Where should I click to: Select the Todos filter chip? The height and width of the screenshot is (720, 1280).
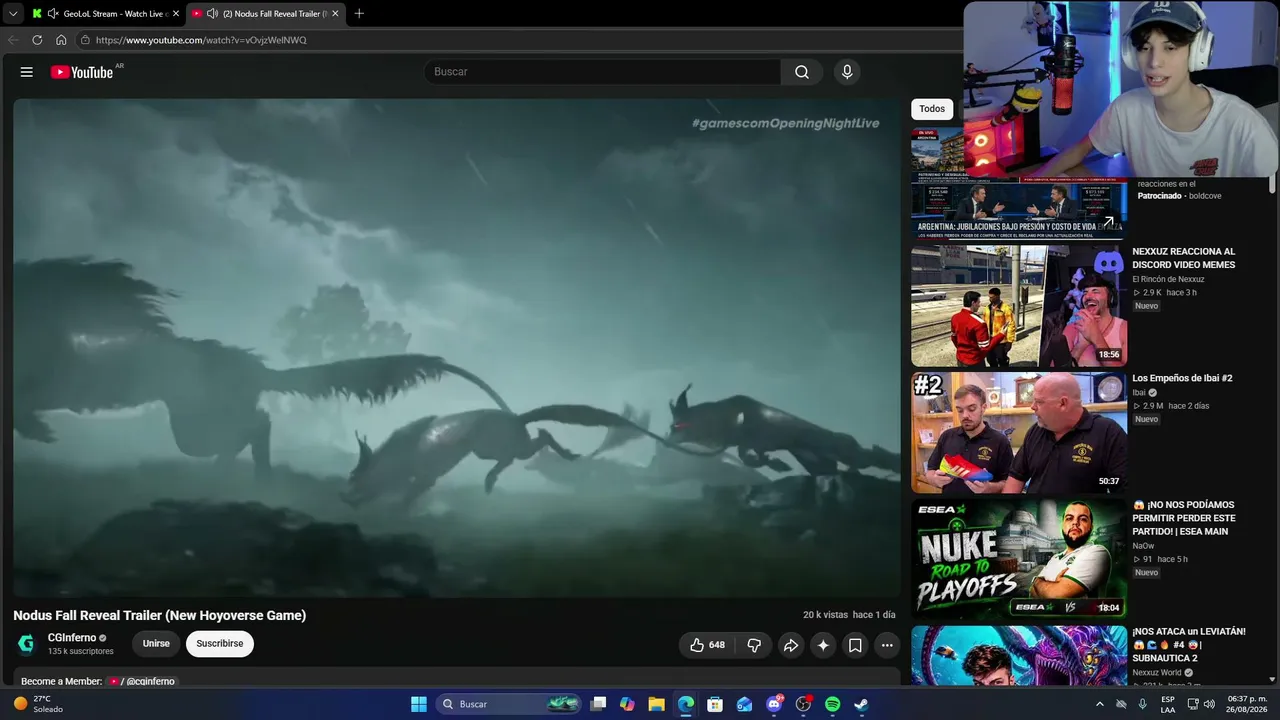(932, 109)
